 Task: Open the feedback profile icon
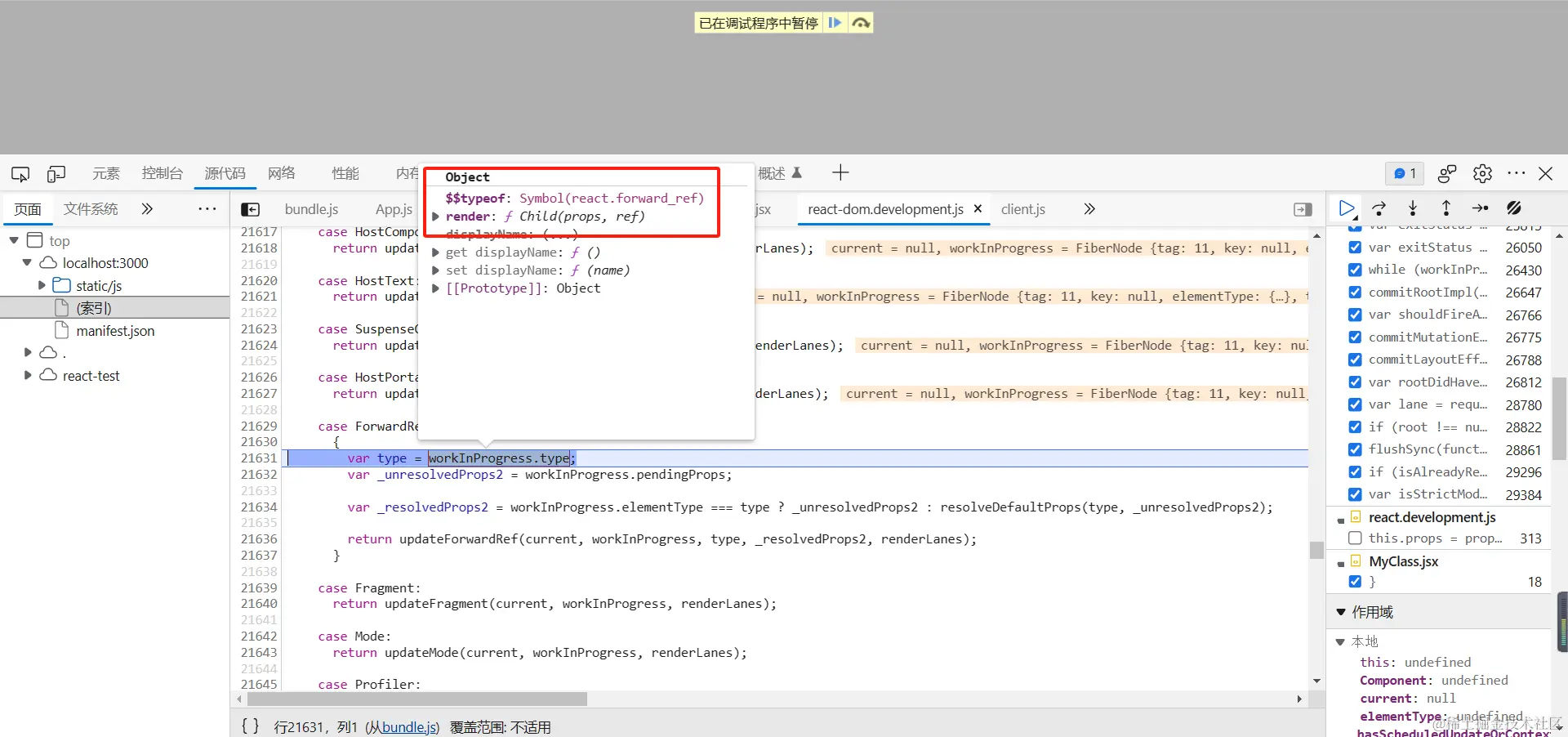point(1447,173)
